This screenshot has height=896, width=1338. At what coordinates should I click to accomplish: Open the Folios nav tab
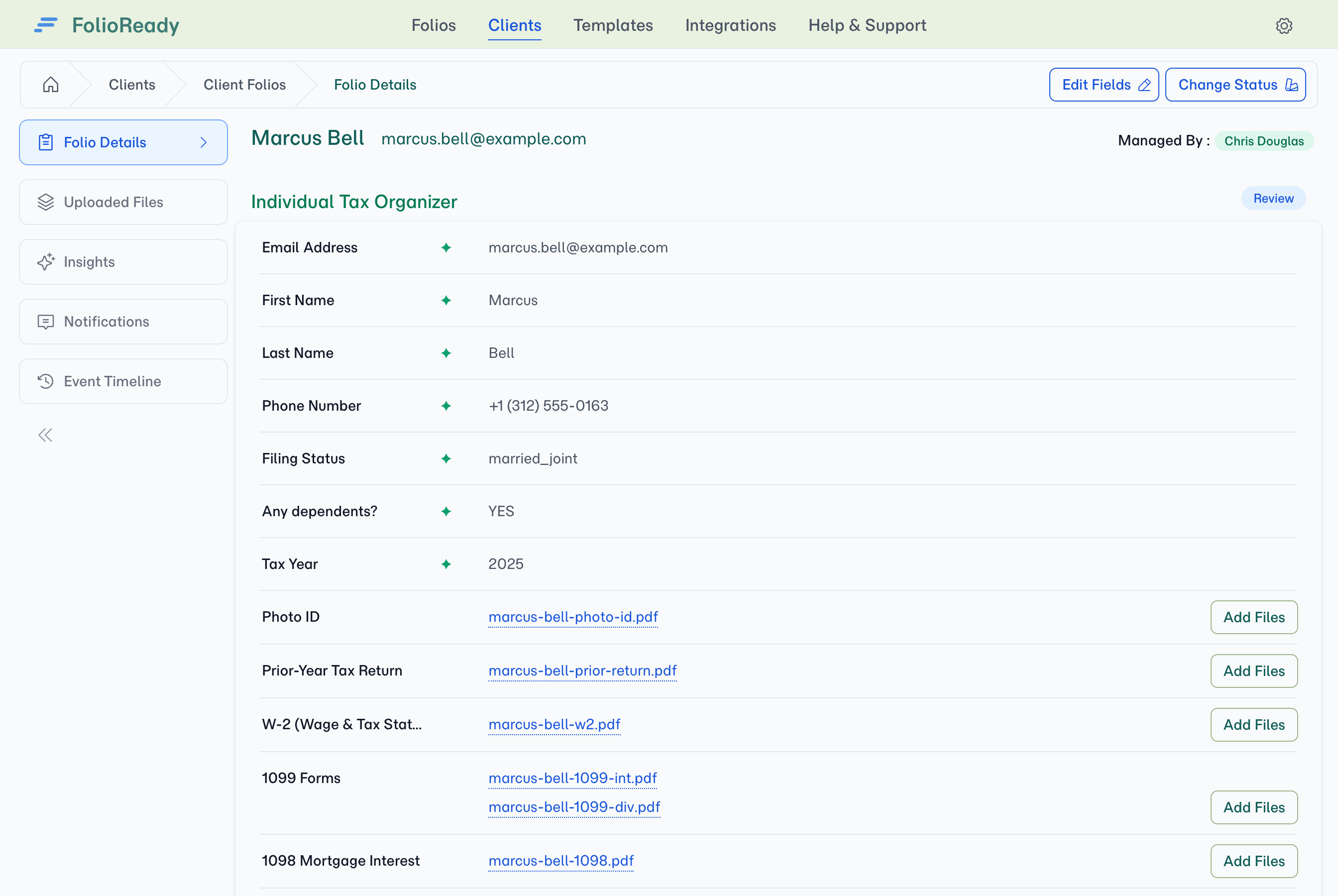434,25
